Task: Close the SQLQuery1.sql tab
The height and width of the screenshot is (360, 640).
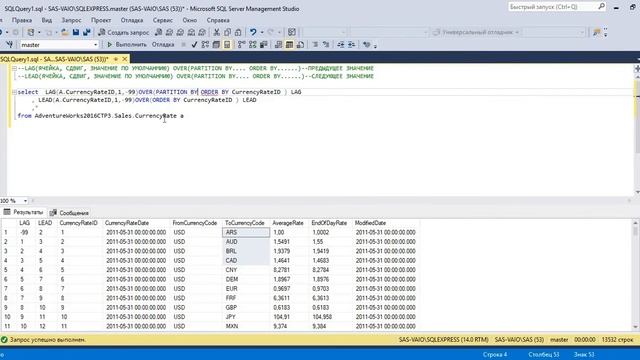Action: [x=125, y=59]
